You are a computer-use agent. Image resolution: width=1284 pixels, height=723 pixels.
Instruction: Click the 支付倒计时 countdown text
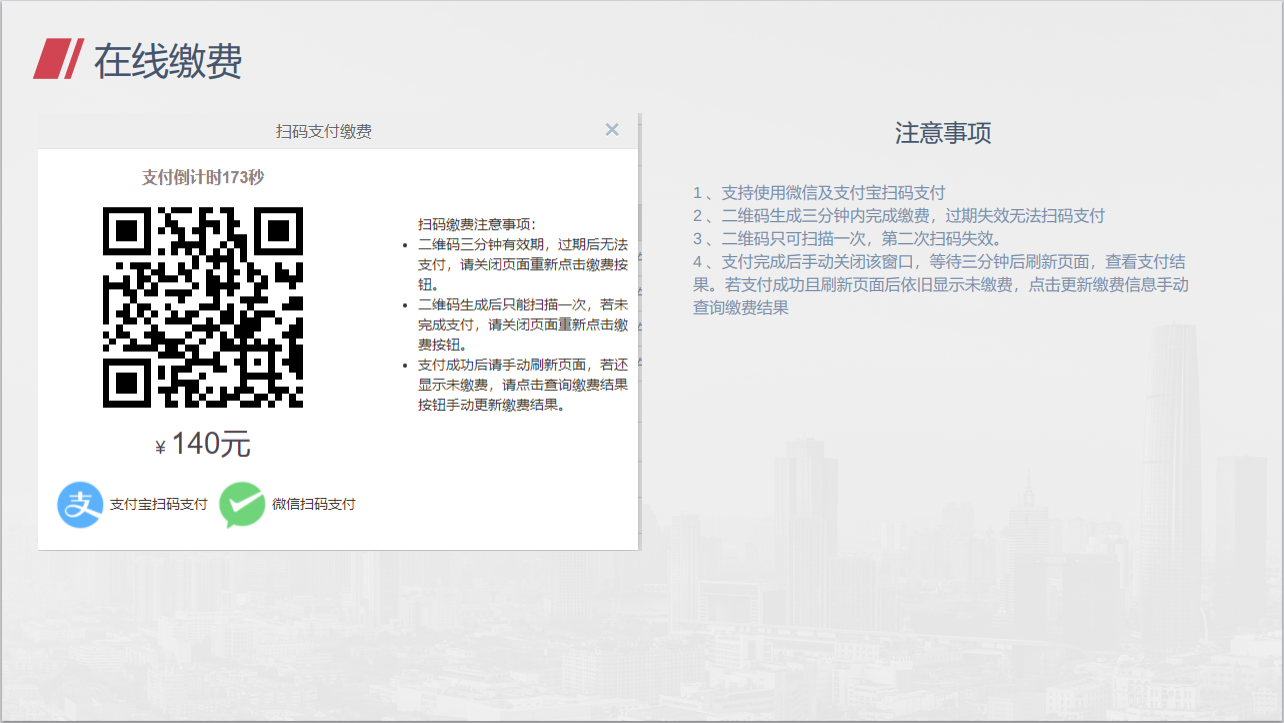pos(203,177)
